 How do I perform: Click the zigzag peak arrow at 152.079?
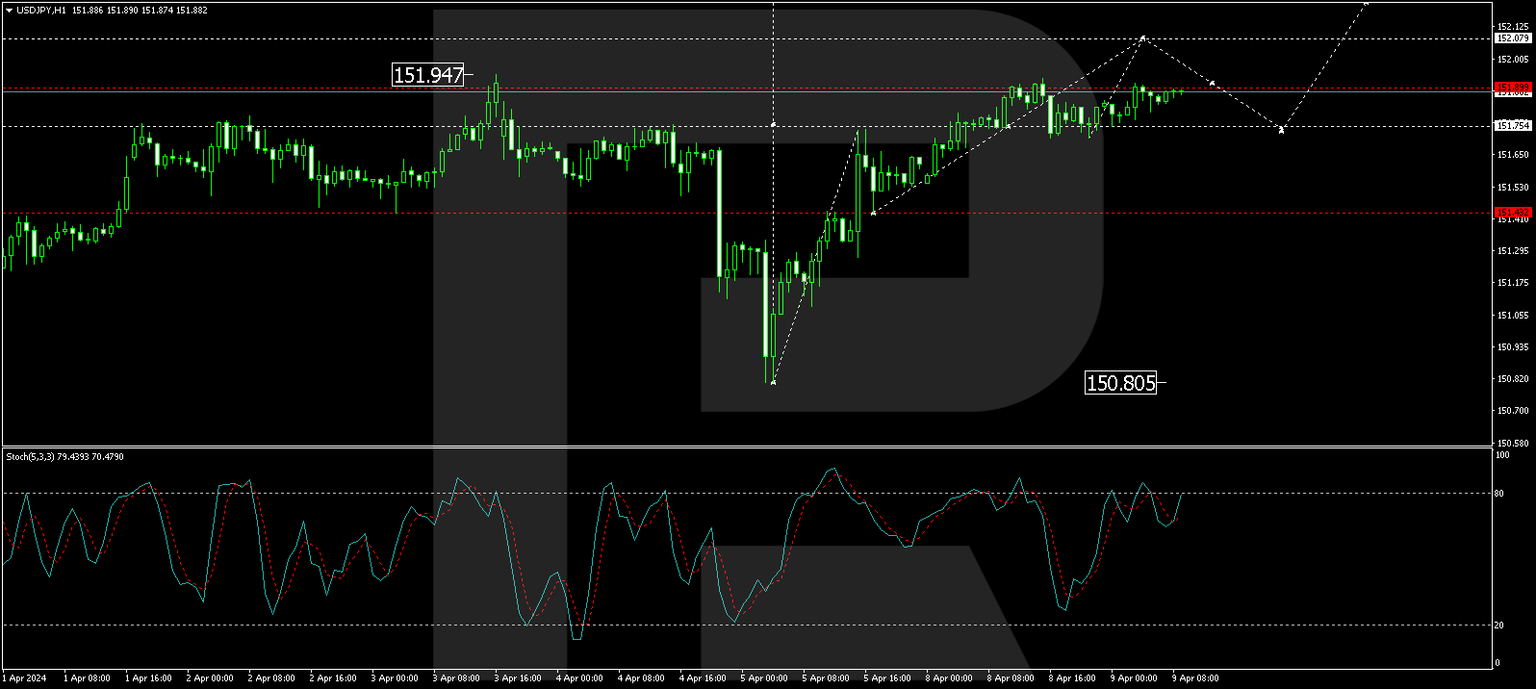[1143, 38]
